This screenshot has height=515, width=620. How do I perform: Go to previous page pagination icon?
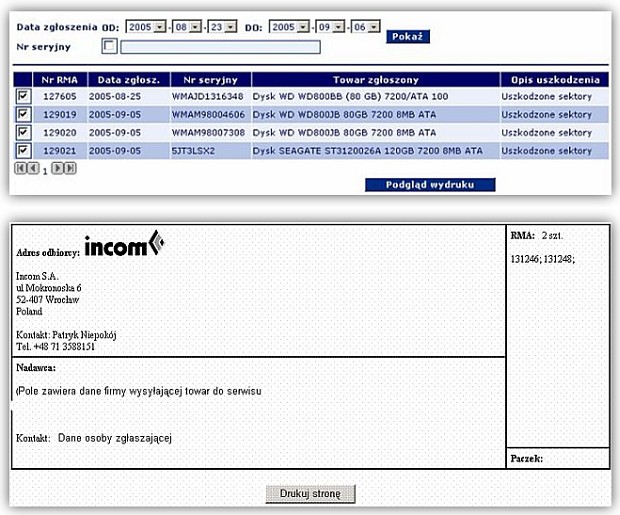click(33, 169)
